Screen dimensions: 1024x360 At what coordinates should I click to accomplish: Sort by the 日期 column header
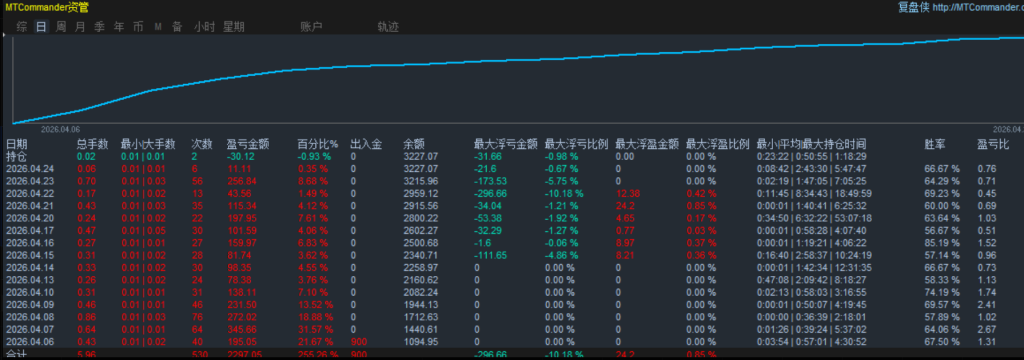pos(17,144)
